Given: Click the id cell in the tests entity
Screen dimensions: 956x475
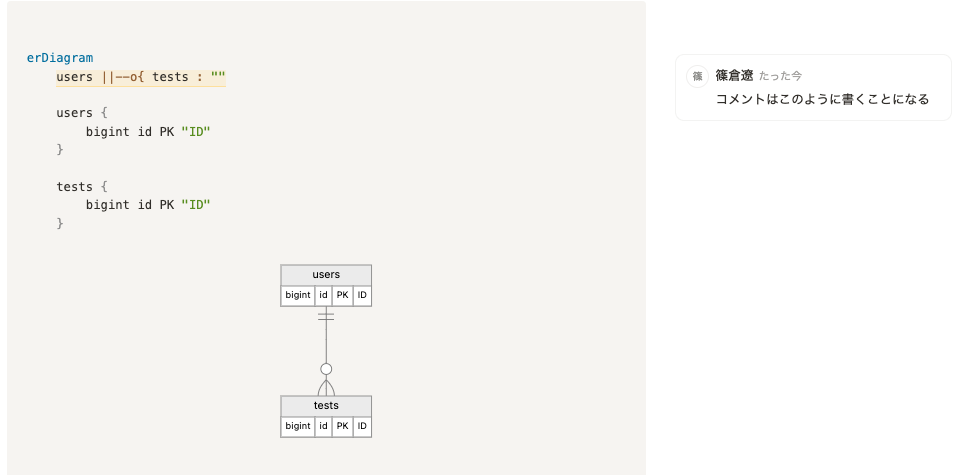Looking at the screenshot, I should click(323, 426).
